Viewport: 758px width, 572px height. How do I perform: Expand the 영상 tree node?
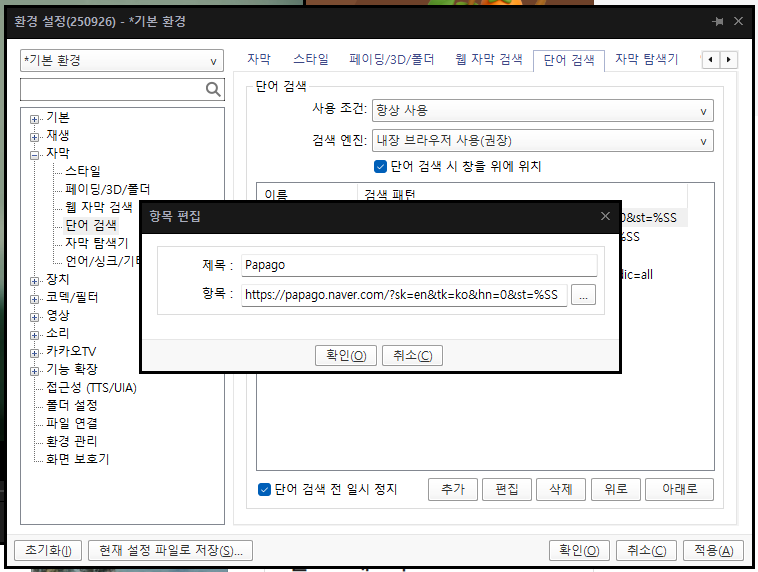(34, 317)
